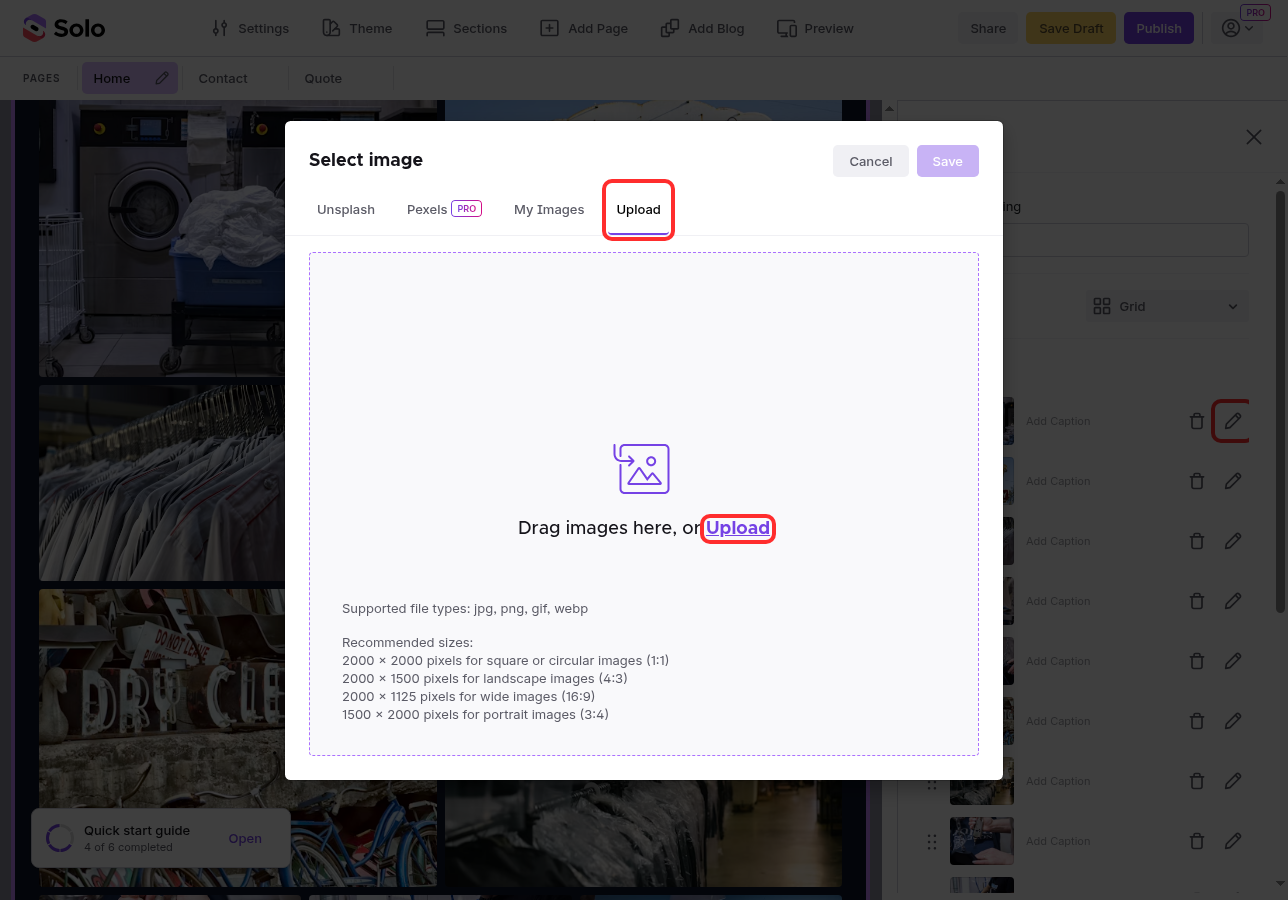Switch to the Unsplash tab
This screenshot has height=900, width=1288.
(x=346, y=209)
